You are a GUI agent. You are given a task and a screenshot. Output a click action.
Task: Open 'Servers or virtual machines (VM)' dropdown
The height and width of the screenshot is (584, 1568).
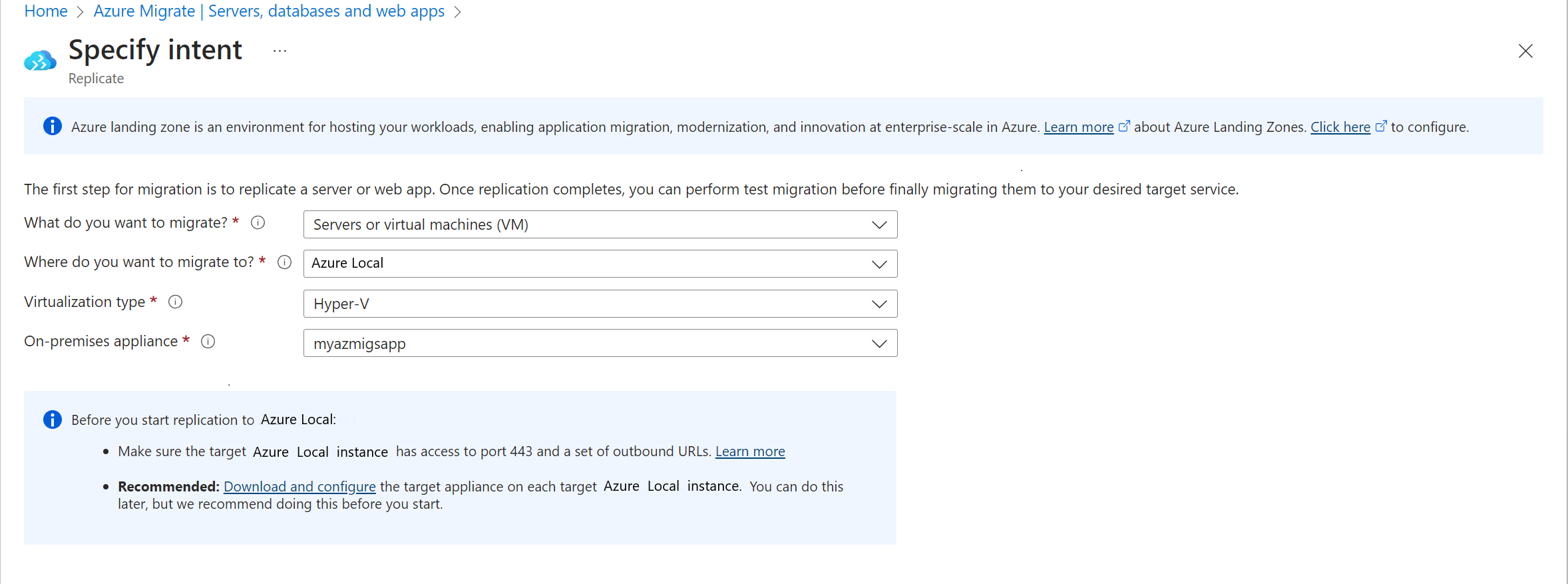(x=600, y=224)
